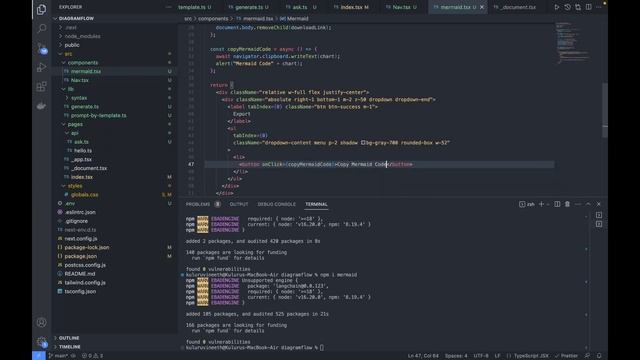This screenshot has height=360, width=640.
Task: Click the feedback icon in status bar
Action: (587, 356)
